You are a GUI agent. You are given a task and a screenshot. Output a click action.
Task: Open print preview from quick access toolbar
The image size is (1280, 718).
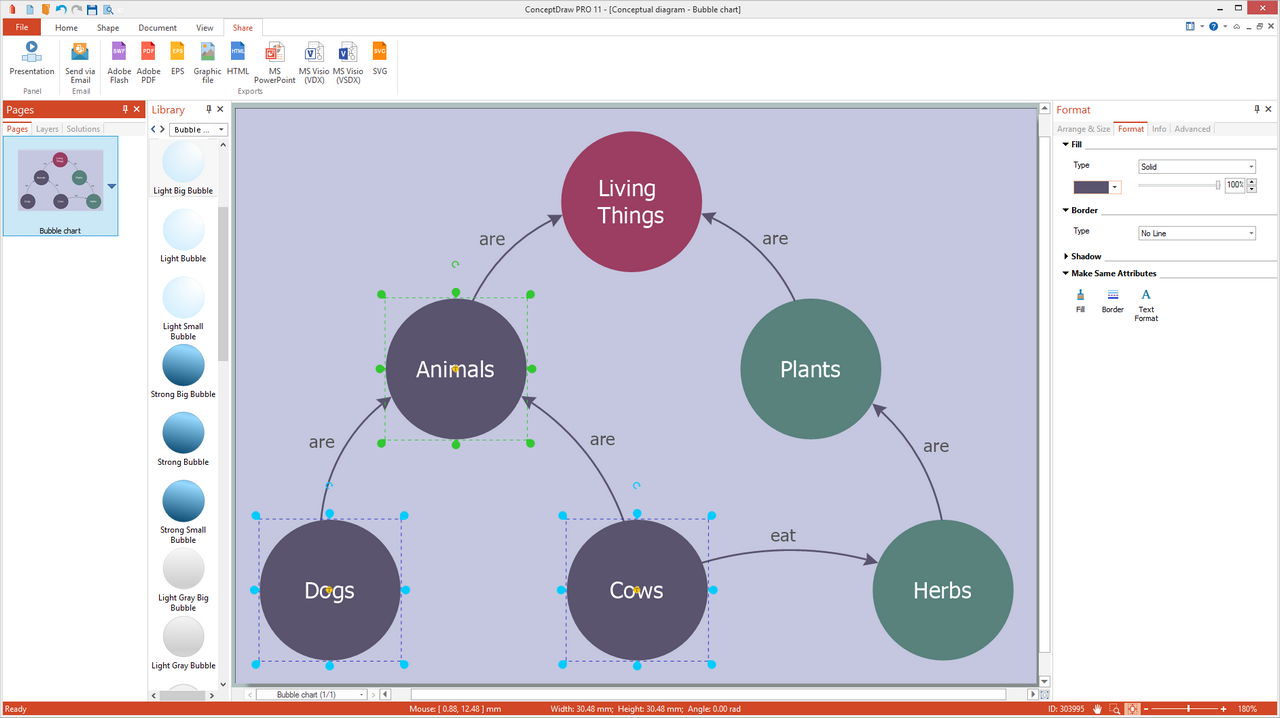click(108, 9)
